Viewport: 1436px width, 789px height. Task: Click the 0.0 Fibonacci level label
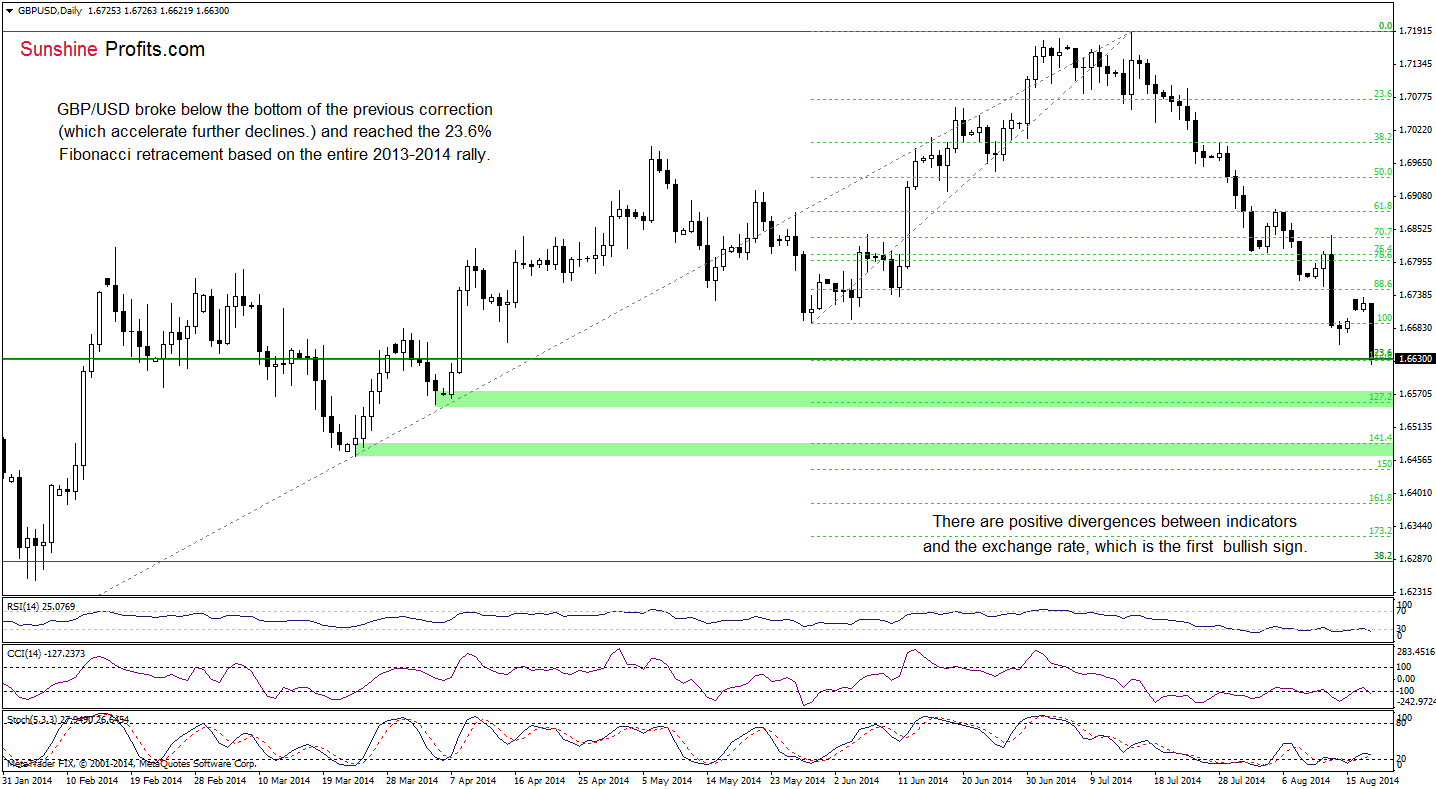[1386, 26]
